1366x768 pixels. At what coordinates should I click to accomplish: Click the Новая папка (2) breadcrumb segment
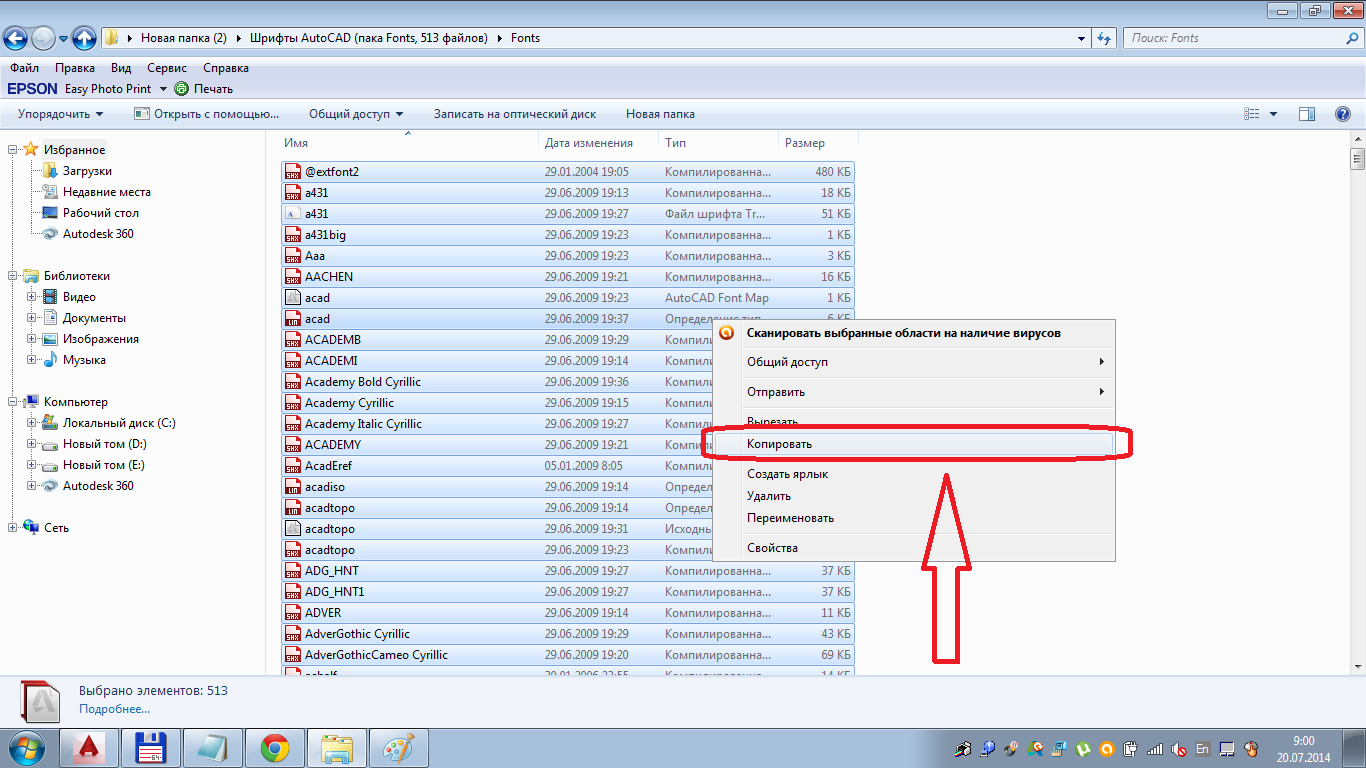coord(184,38)
